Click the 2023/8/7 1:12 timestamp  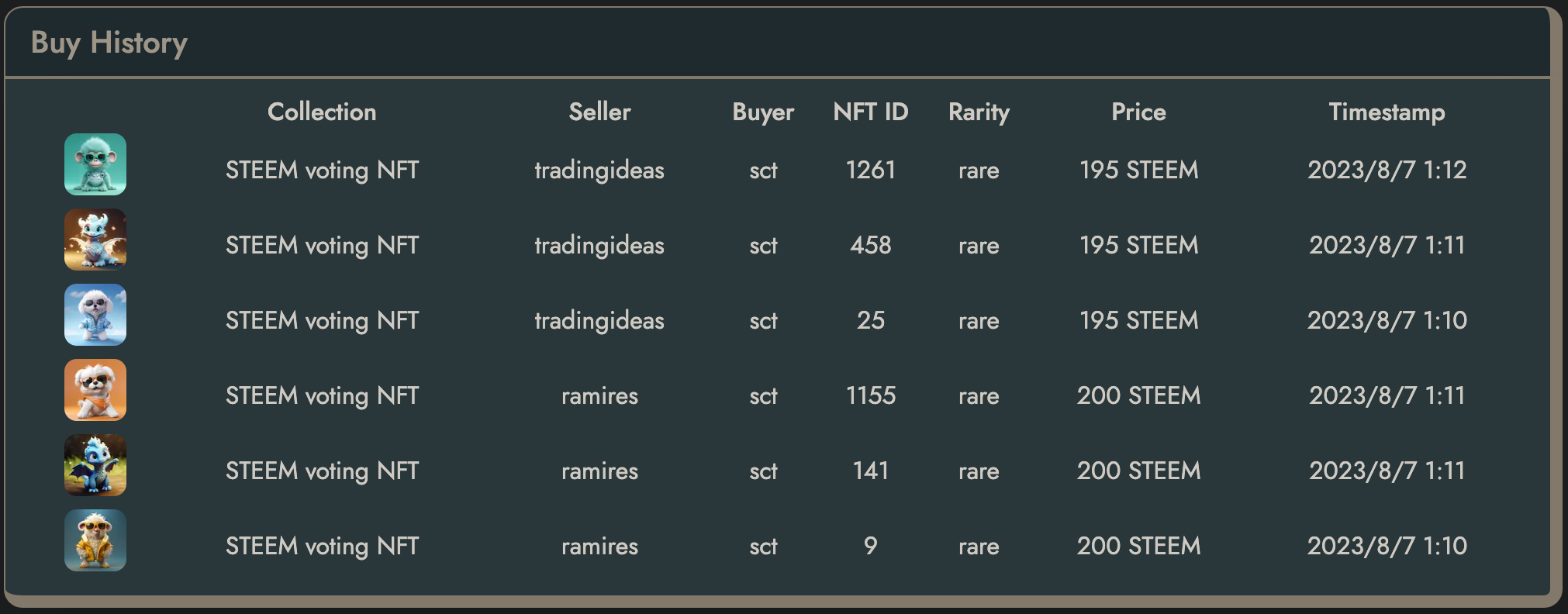[x=1387, y=170]
